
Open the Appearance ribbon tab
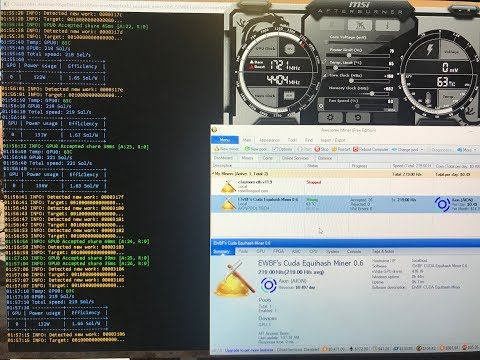click(269, 140)
